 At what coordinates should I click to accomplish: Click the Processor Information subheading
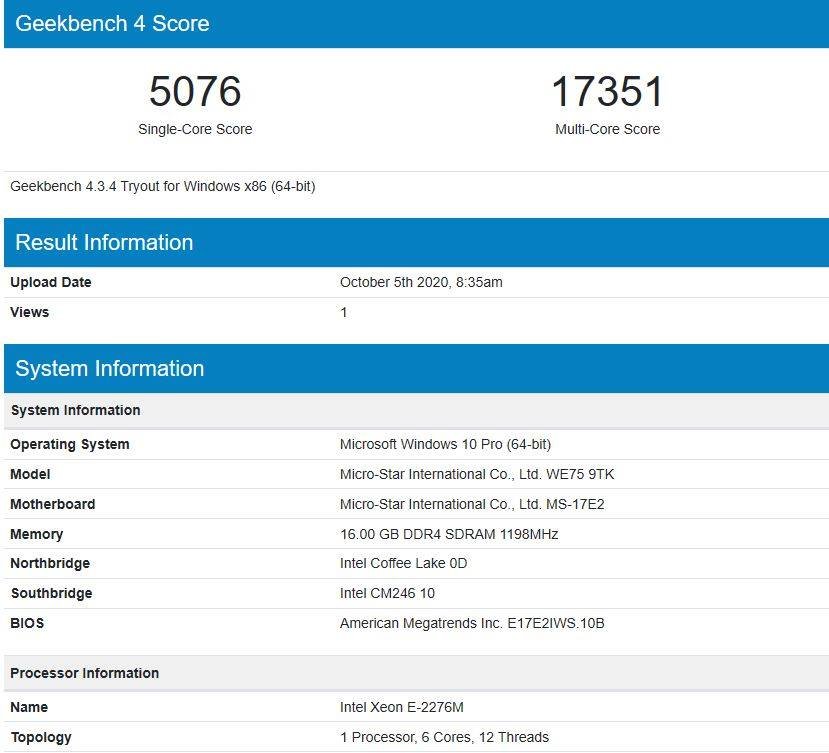coord(85,673)
